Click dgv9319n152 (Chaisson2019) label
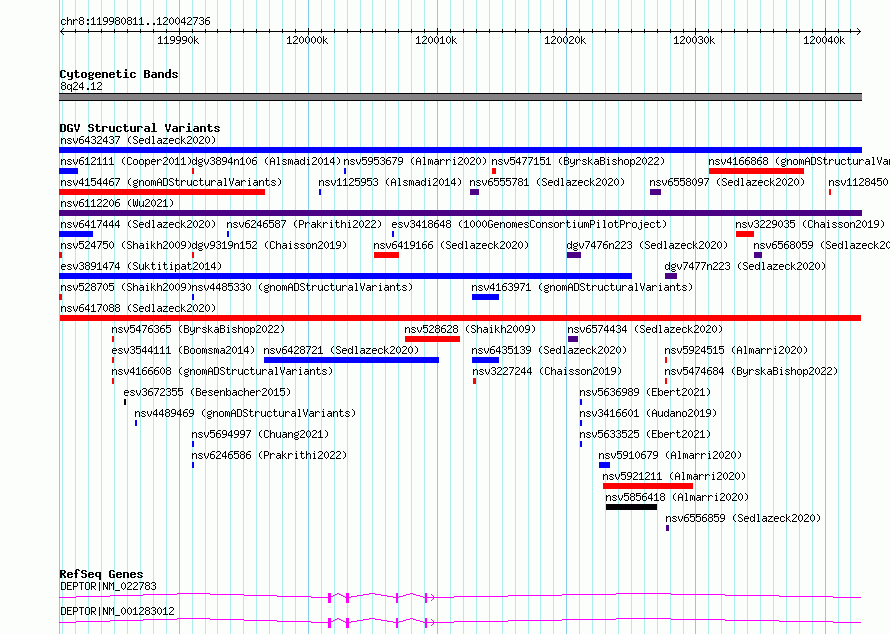Image resolution: width=890 pixels, height=634 pixels. (270, 245)
